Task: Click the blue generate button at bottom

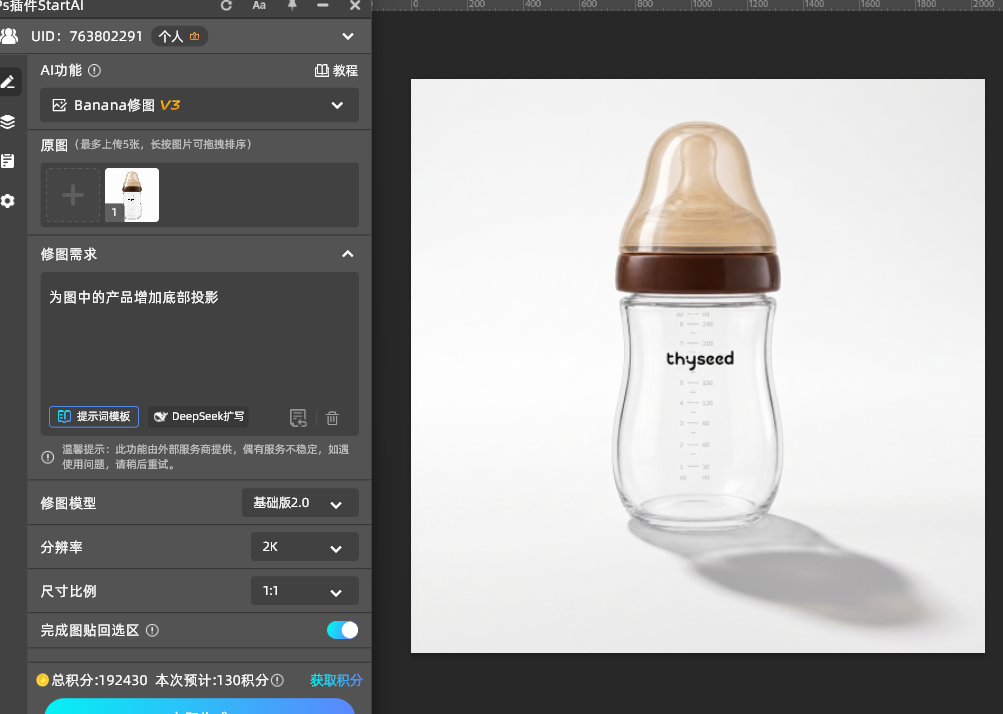Action: (199, 706)
